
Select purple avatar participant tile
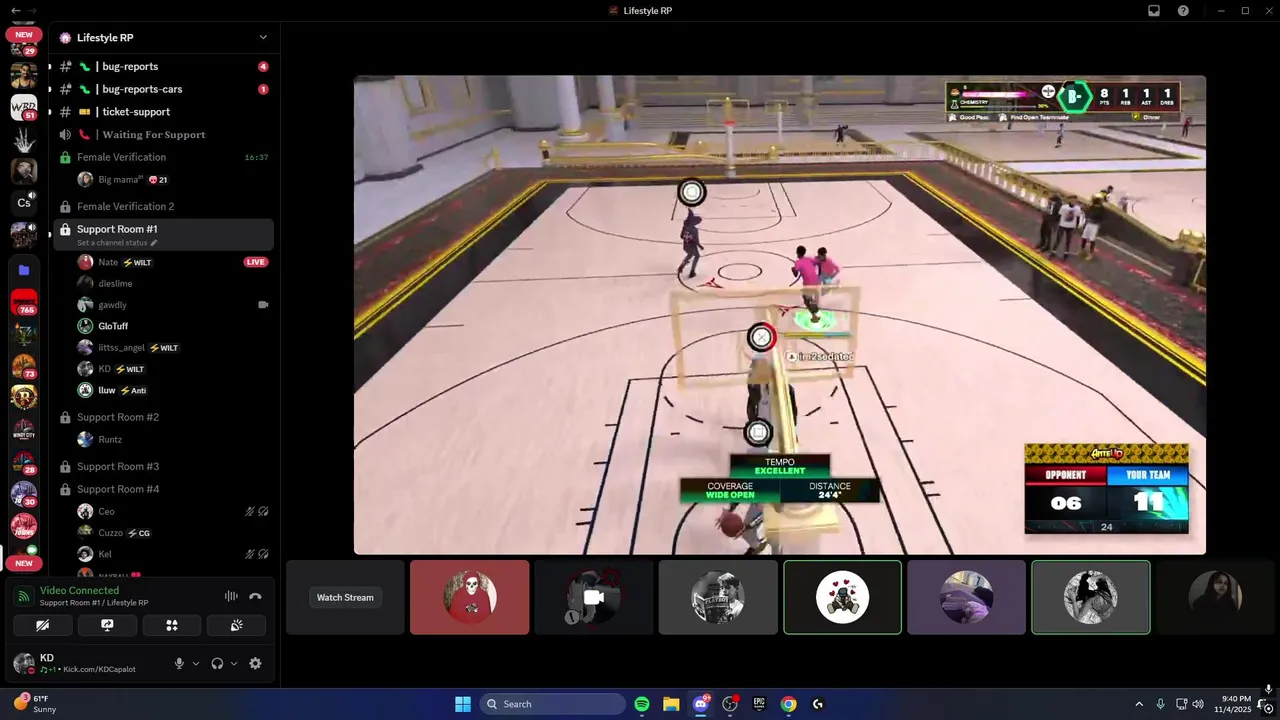[x=966, y=597]
